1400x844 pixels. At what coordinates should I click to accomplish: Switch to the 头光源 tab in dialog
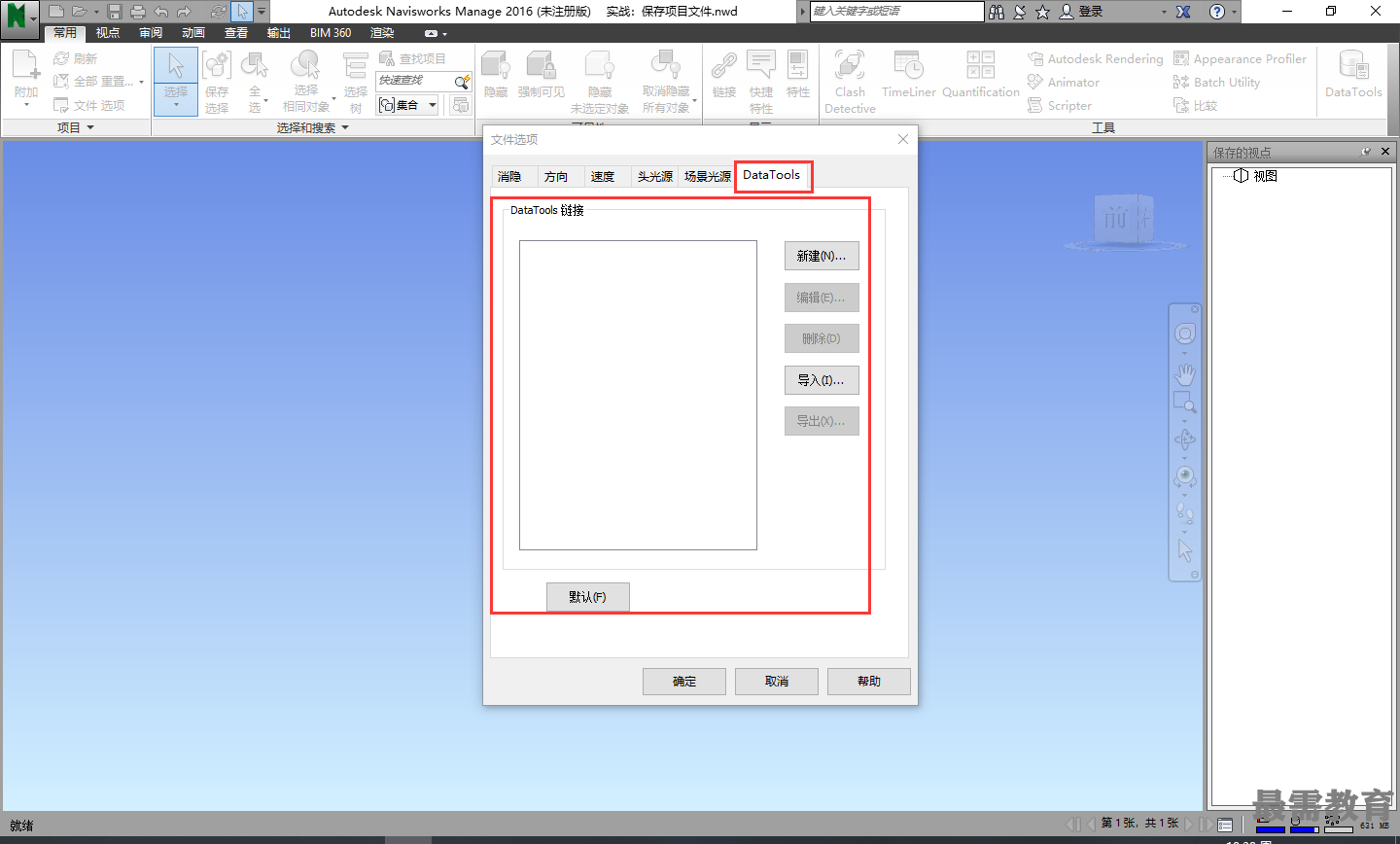654,176
